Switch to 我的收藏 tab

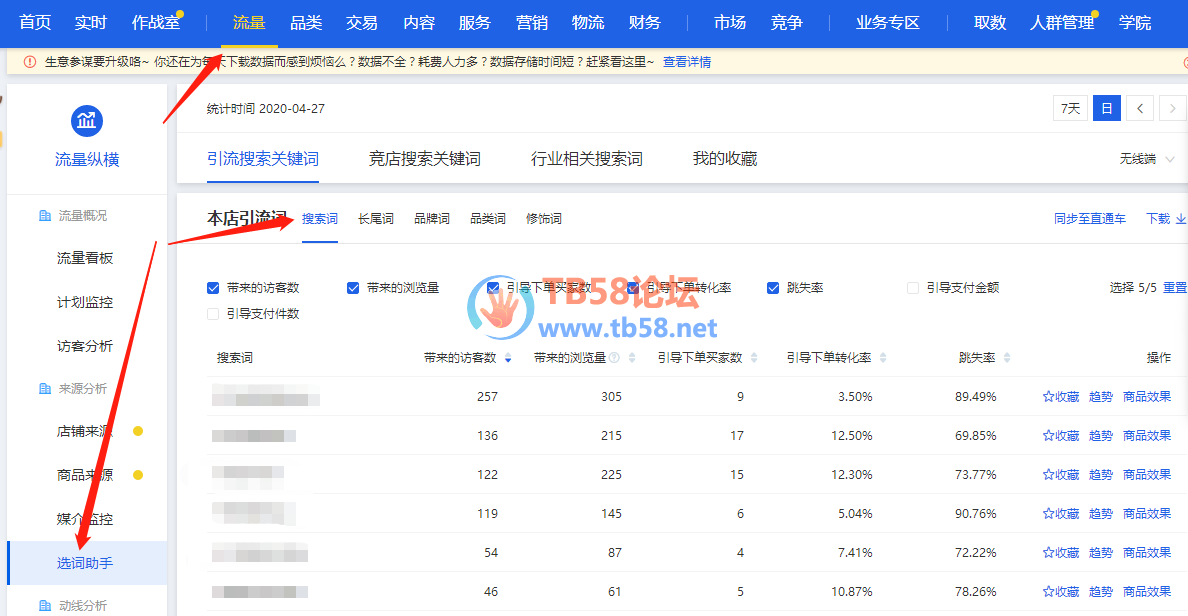[x=724, y=159]
